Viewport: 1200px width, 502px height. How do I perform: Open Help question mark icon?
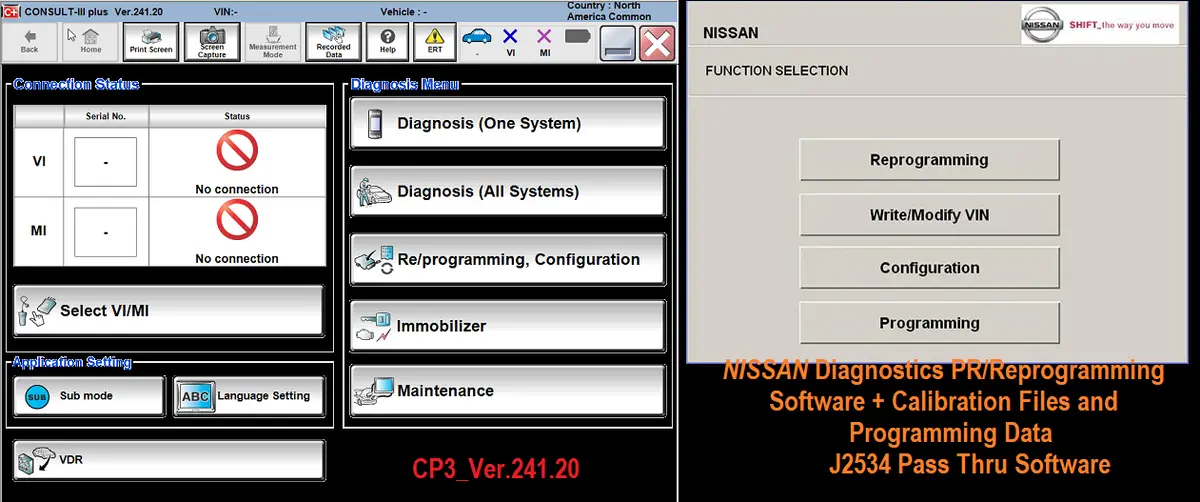pyautogui.click(x=388, y=41)
